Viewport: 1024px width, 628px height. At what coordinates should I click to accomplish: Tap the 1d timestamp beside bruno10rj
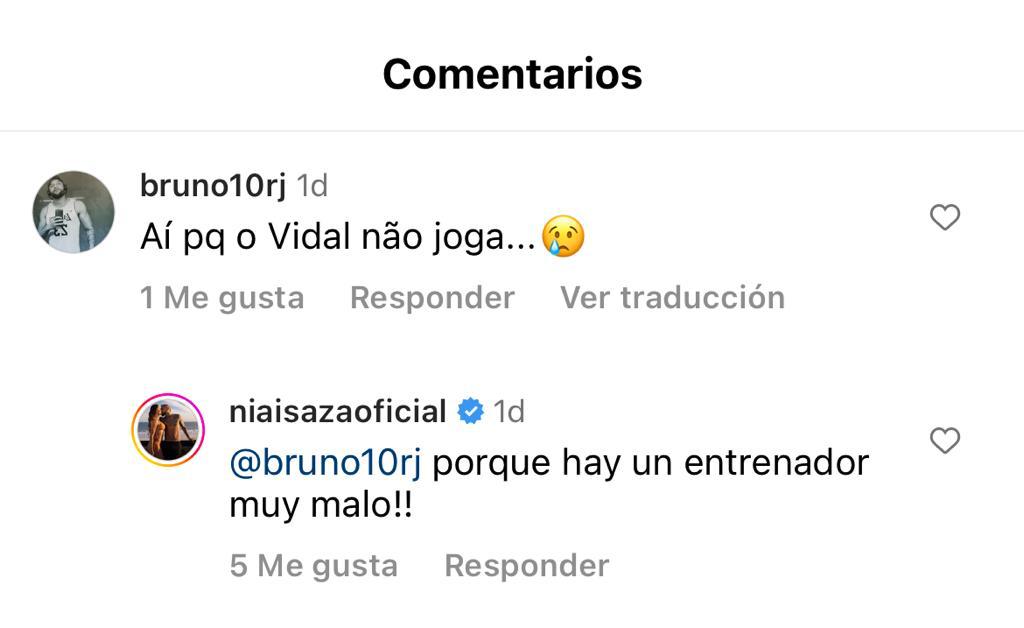(x=313, y=186)
